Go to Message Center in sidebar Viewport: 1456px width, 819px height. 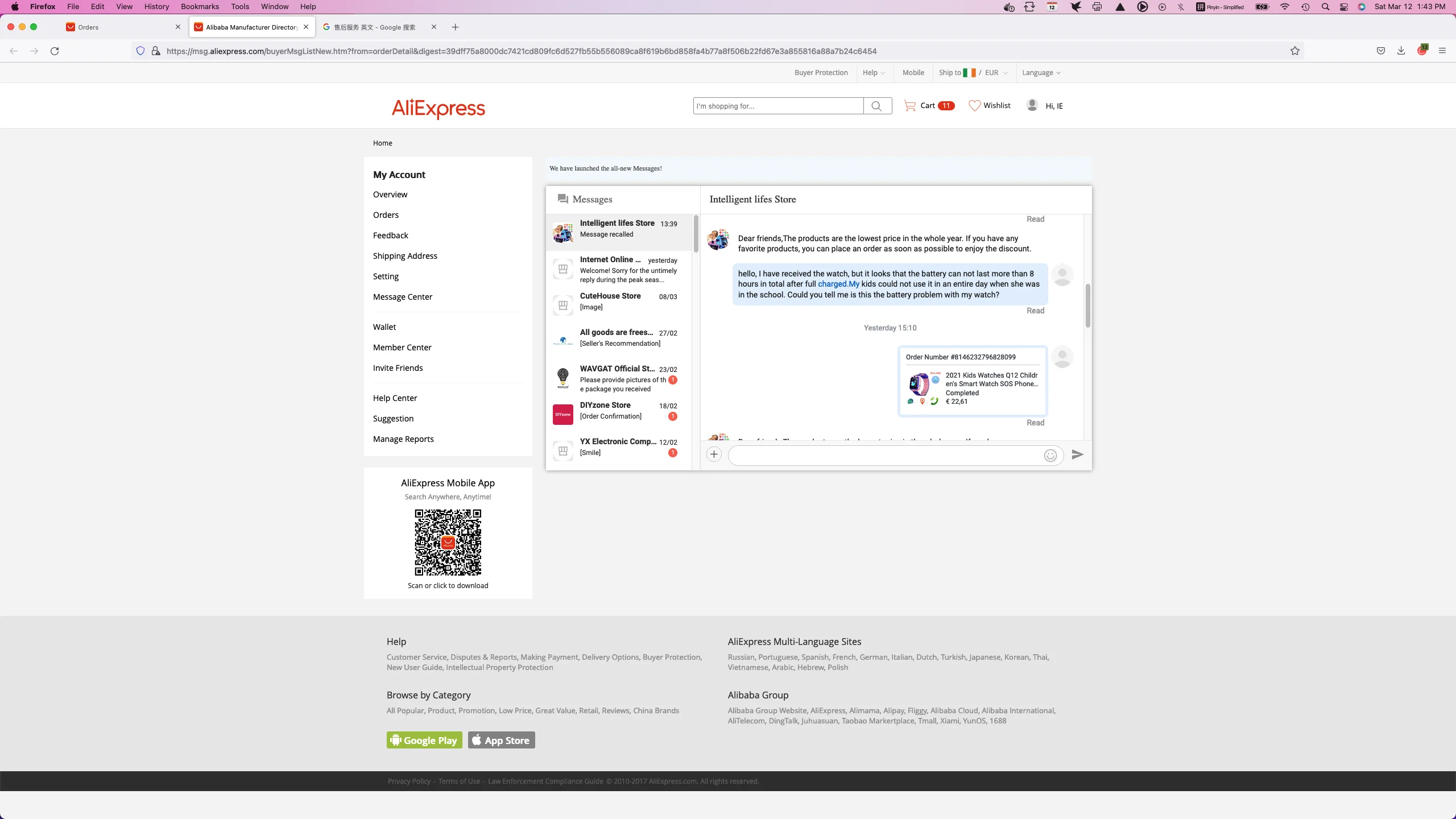[402, 297]
